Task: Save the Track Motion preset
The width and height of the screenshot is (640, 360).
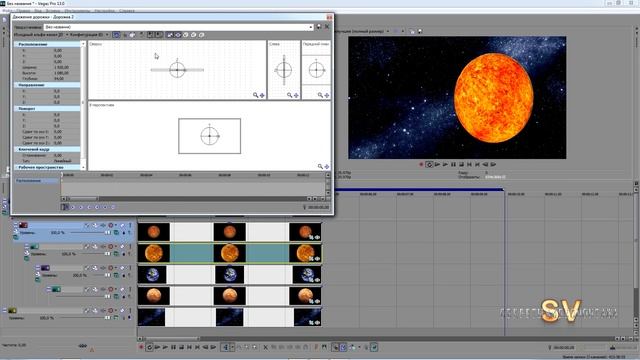Action: (319, 27)
